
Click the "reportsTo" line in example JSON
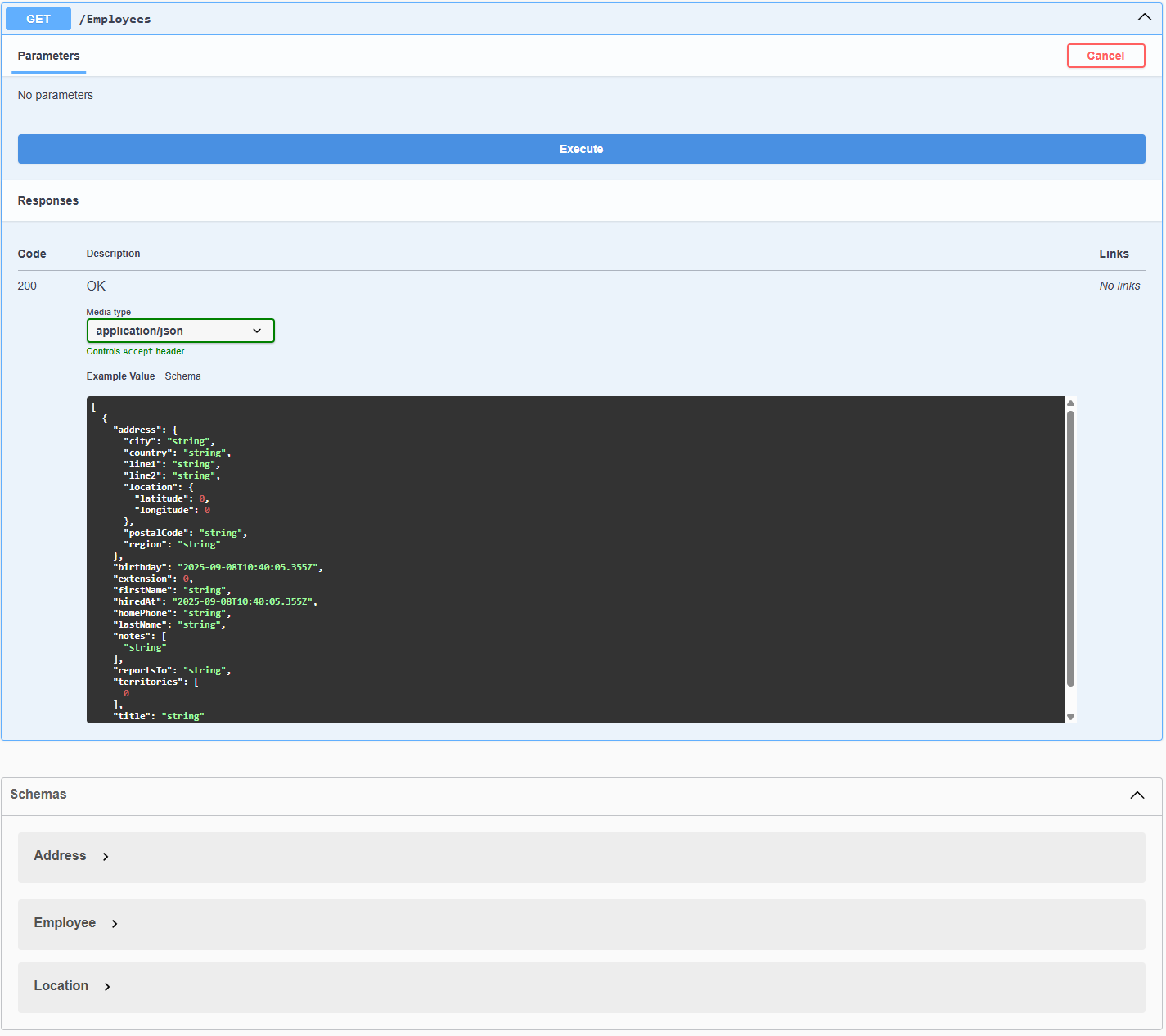pyautogui.click(x=172, y=670)
